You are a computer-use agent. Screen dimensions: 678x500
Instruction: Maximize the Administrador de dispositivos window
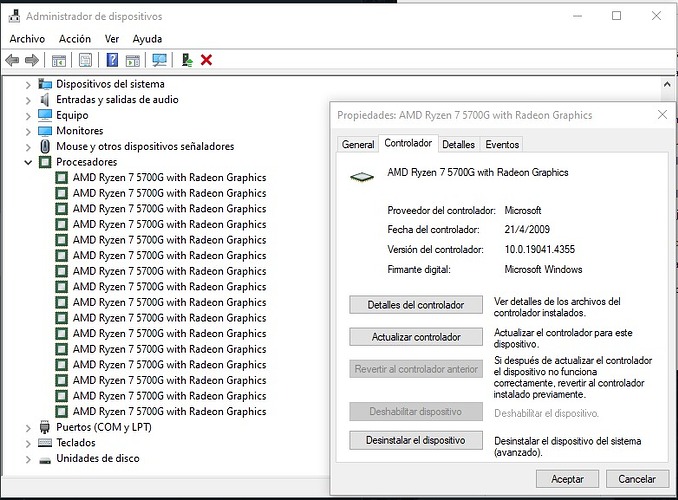616,16
